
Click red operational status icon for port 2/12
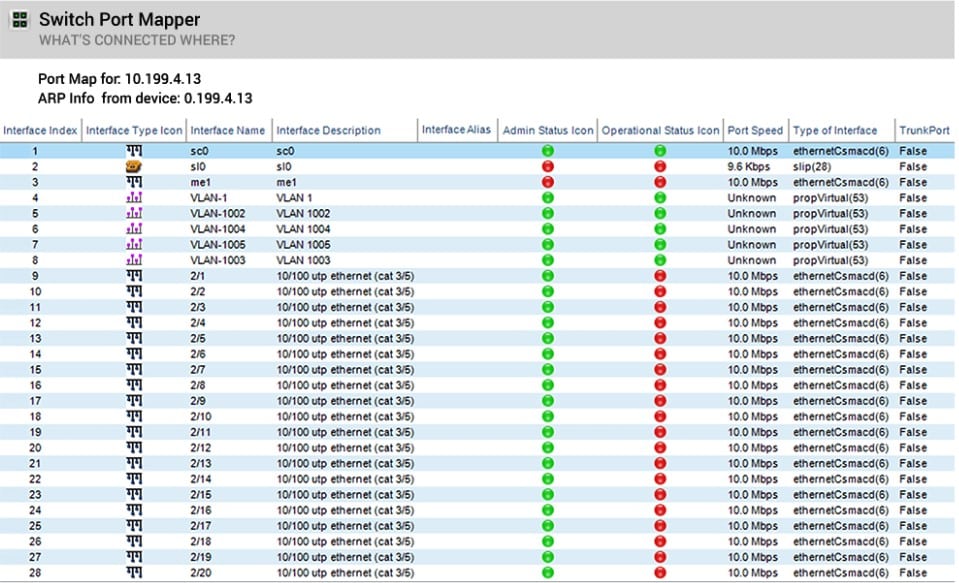(x=660, y=448)
